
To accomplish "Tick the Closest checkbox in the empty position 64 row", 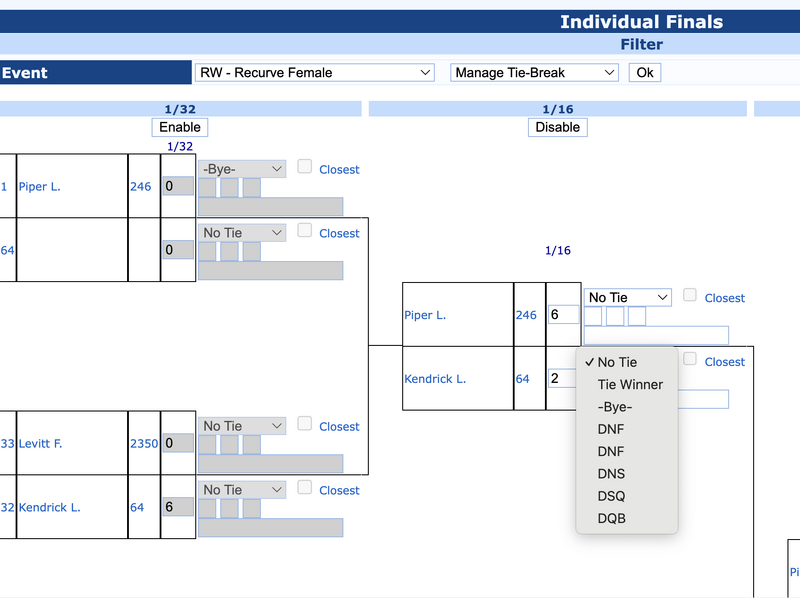I will (305, 230).
